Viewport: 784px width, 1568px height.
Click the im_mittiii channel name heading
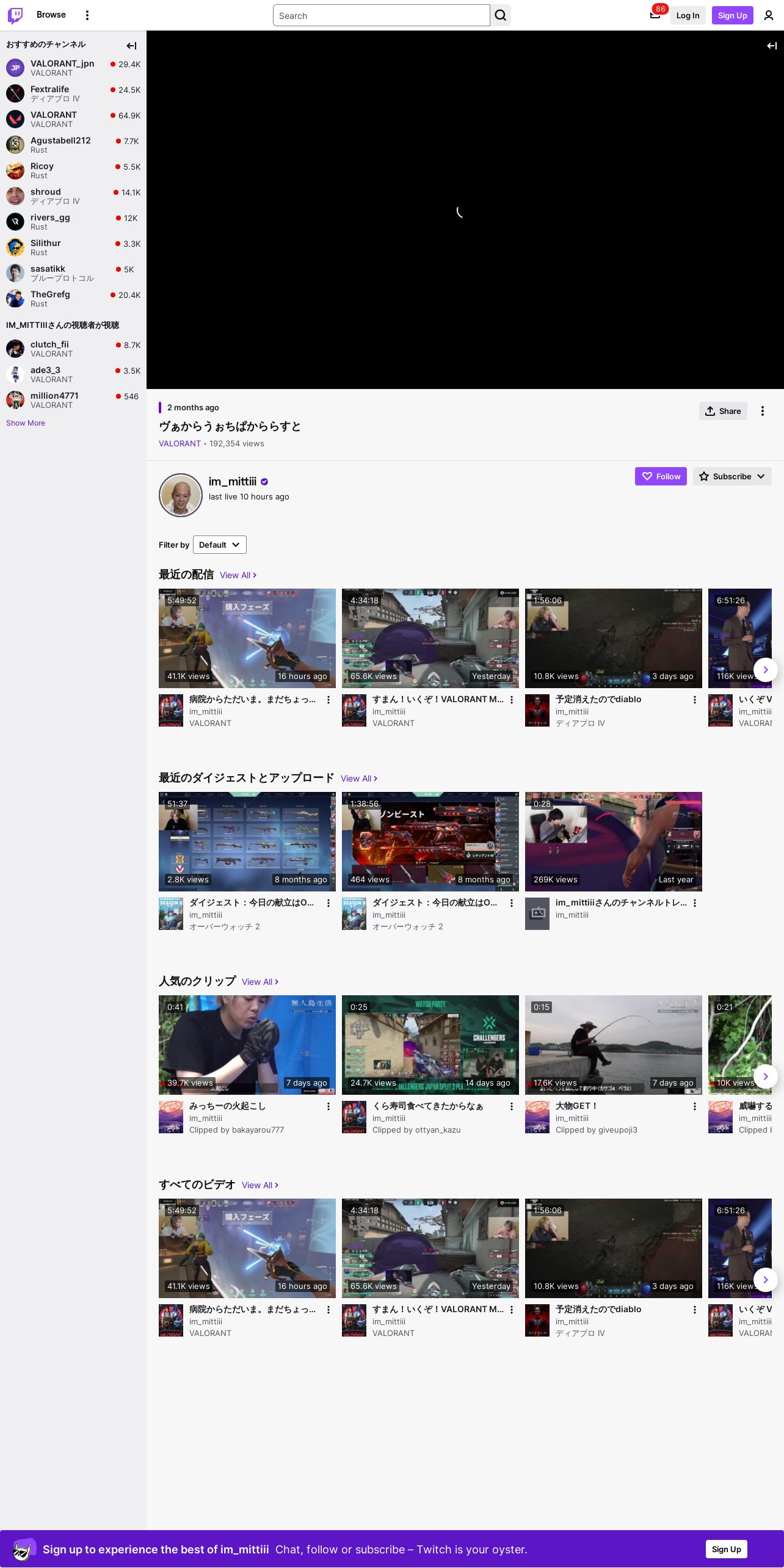pos(233,482)
